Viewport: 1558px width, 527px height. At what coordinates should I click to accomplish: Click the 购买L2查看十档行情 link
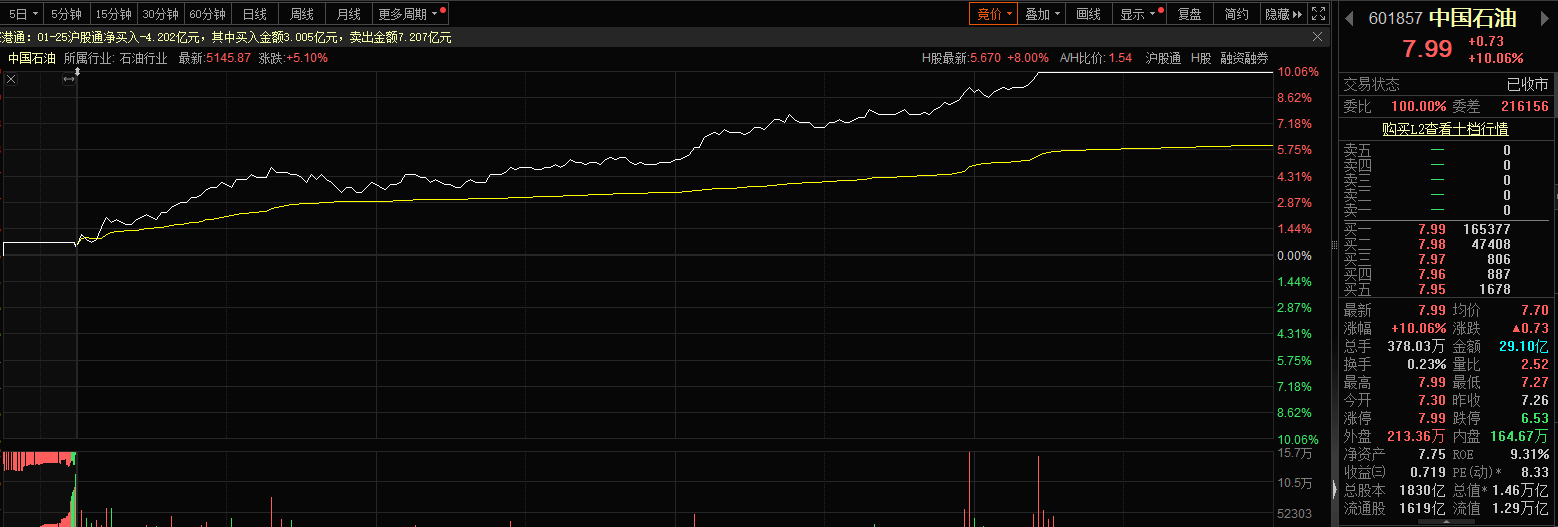pos(1445,129)
